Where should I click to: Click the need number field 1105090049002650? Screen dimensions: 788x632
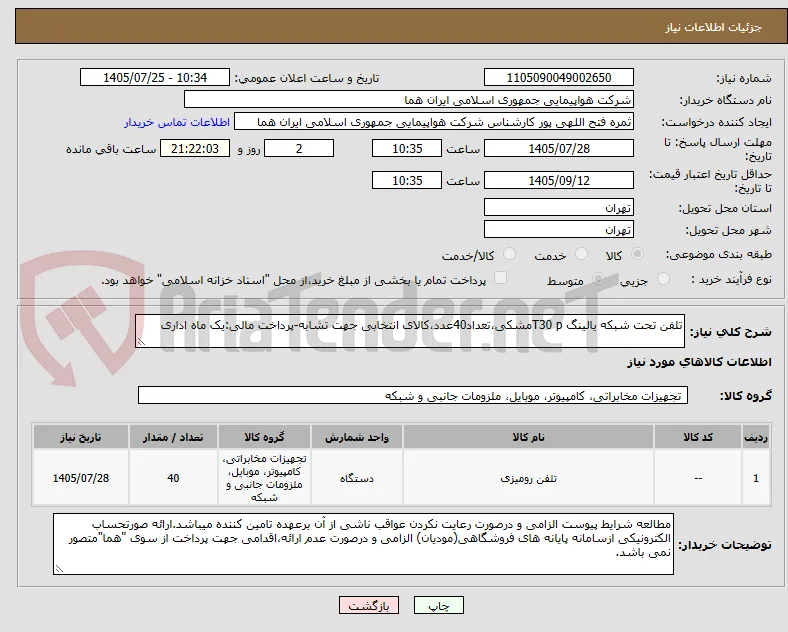pos(559,77)
